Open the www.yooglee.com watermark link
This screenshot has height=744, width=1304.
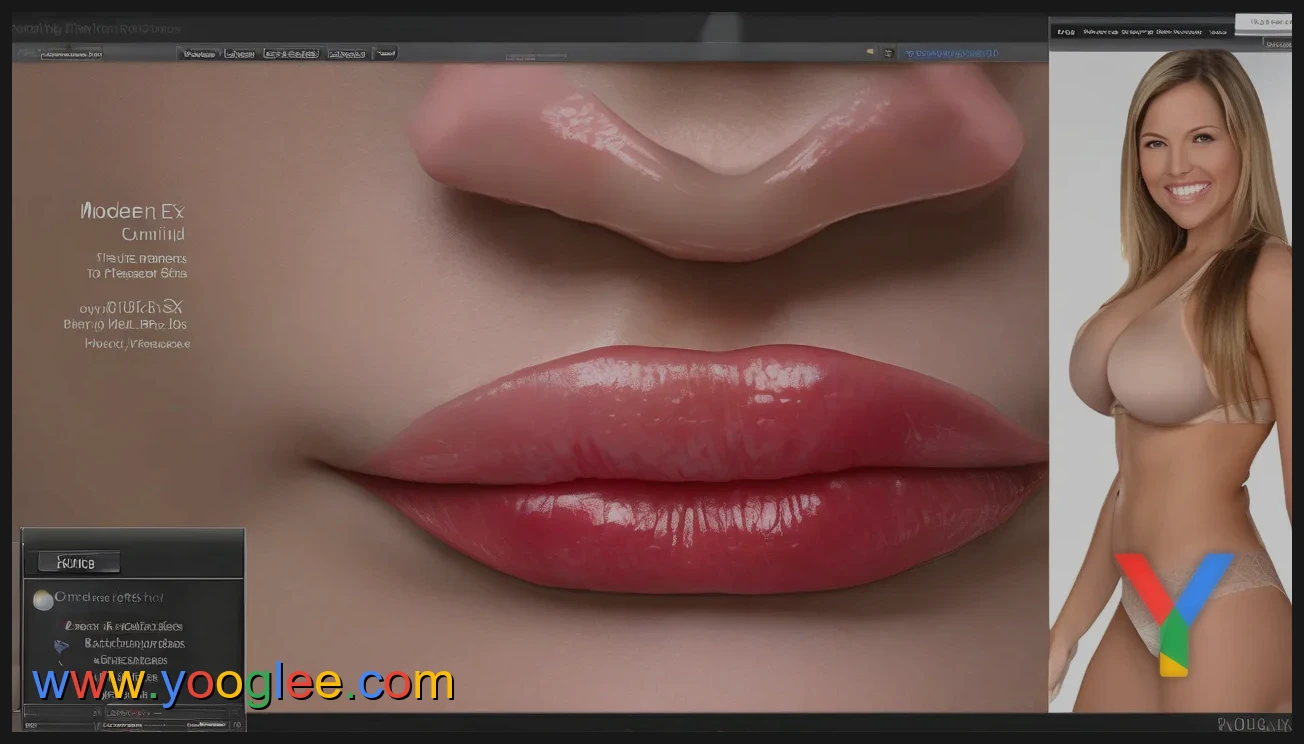243,684
